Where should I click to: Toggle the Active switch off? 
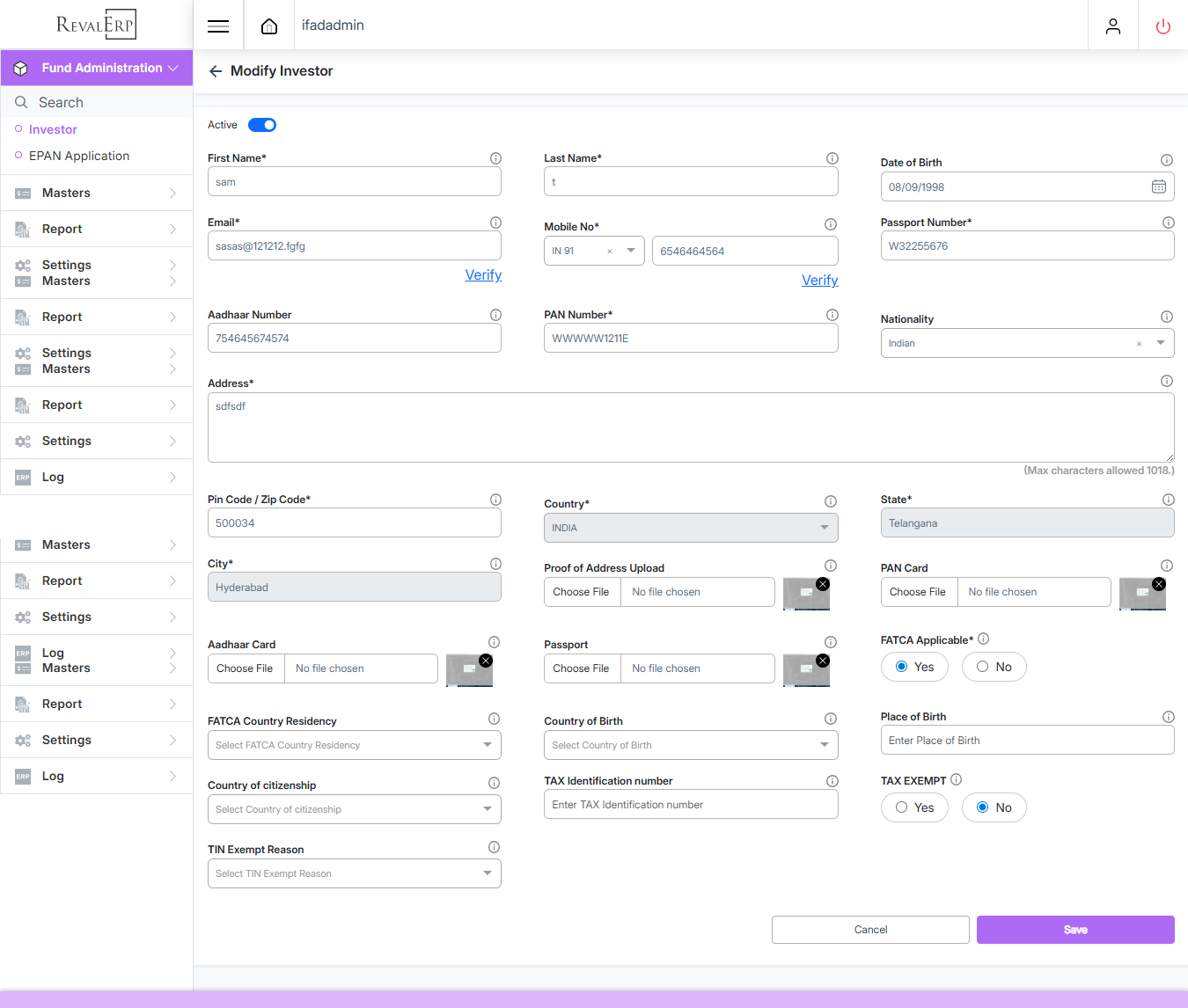coord(262,125)
